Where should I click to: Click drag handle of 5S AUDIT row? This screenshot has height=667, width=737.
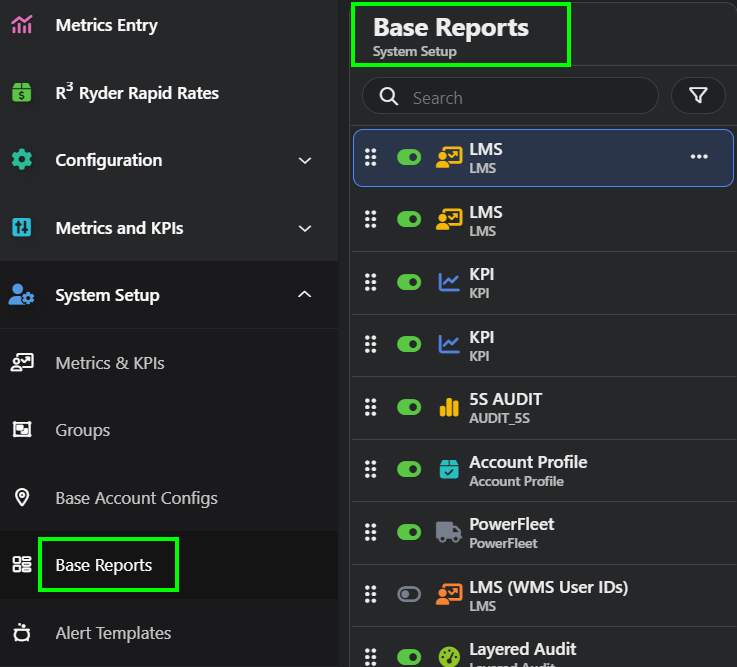point(370,407)
